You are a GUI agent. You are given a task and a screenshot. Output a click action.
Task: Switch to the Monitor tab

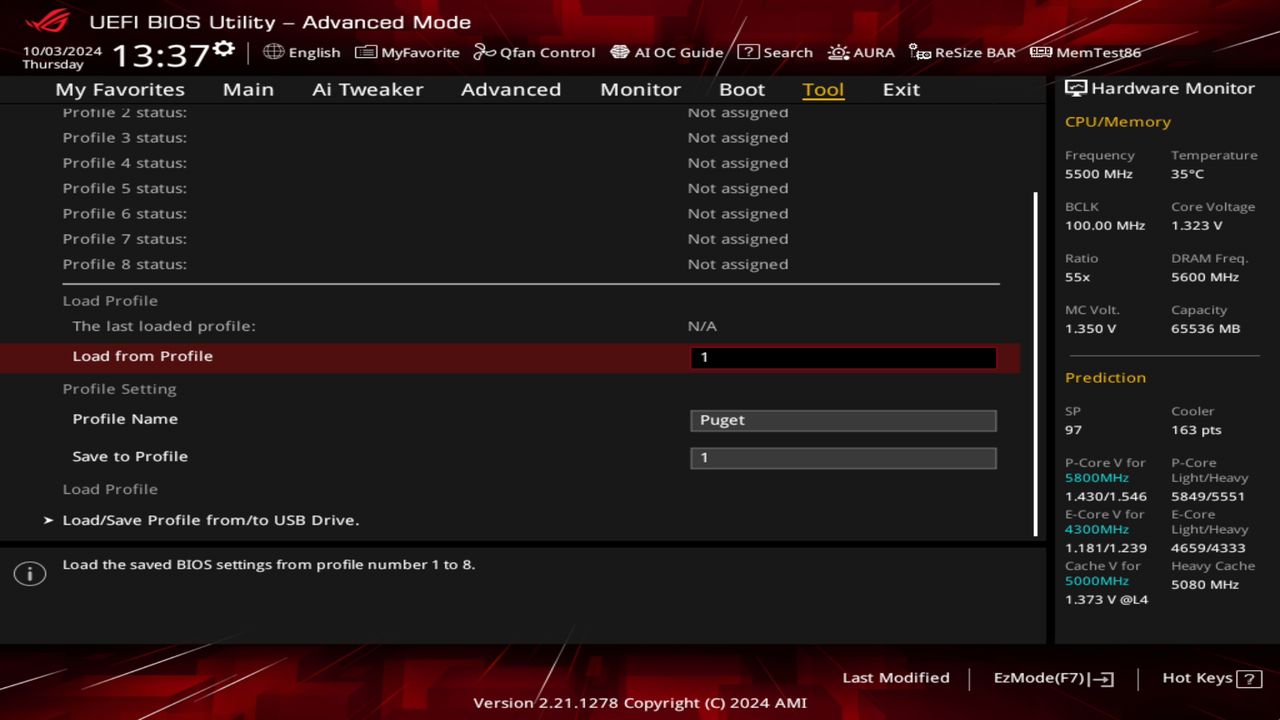pos(640,89)
